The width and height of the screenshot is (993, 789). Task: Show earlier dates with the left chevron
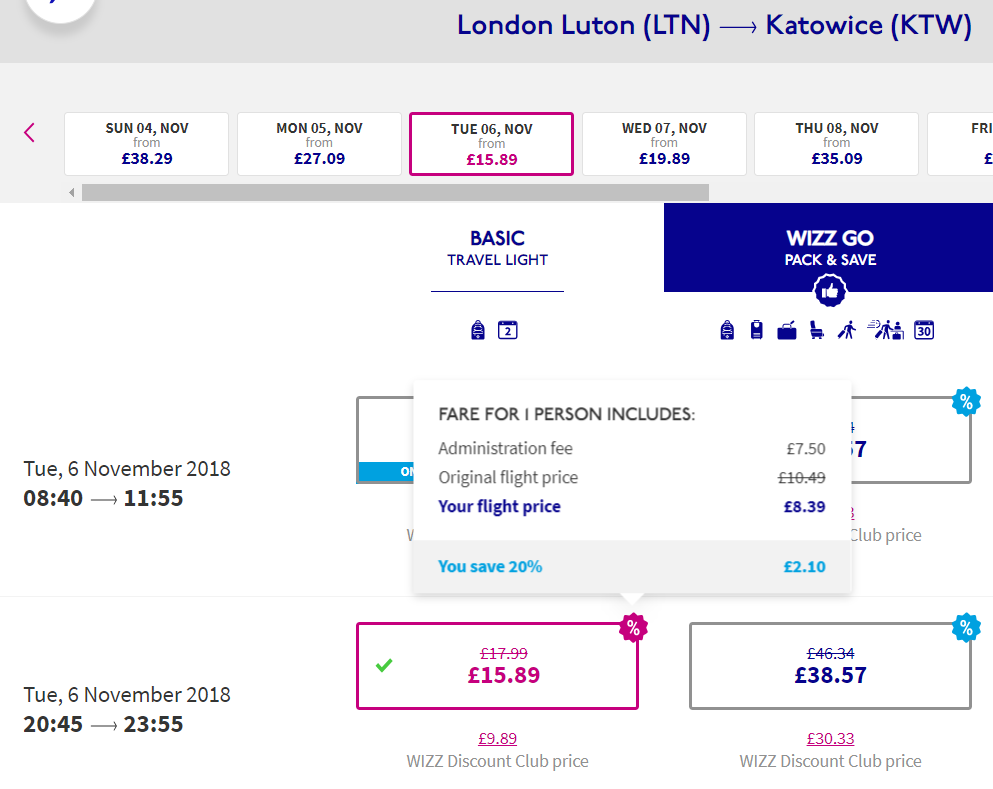coord(29,132)
